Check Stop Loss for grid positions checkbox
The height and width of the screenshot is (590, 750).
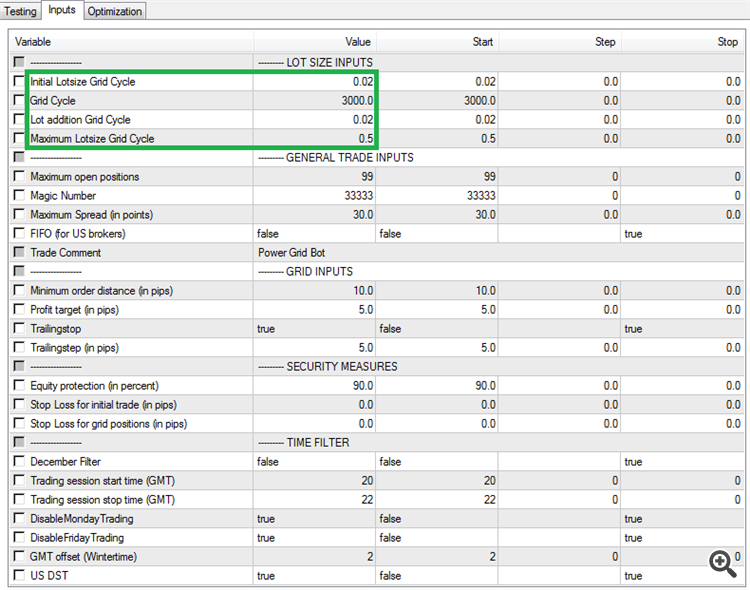[19, 423]
